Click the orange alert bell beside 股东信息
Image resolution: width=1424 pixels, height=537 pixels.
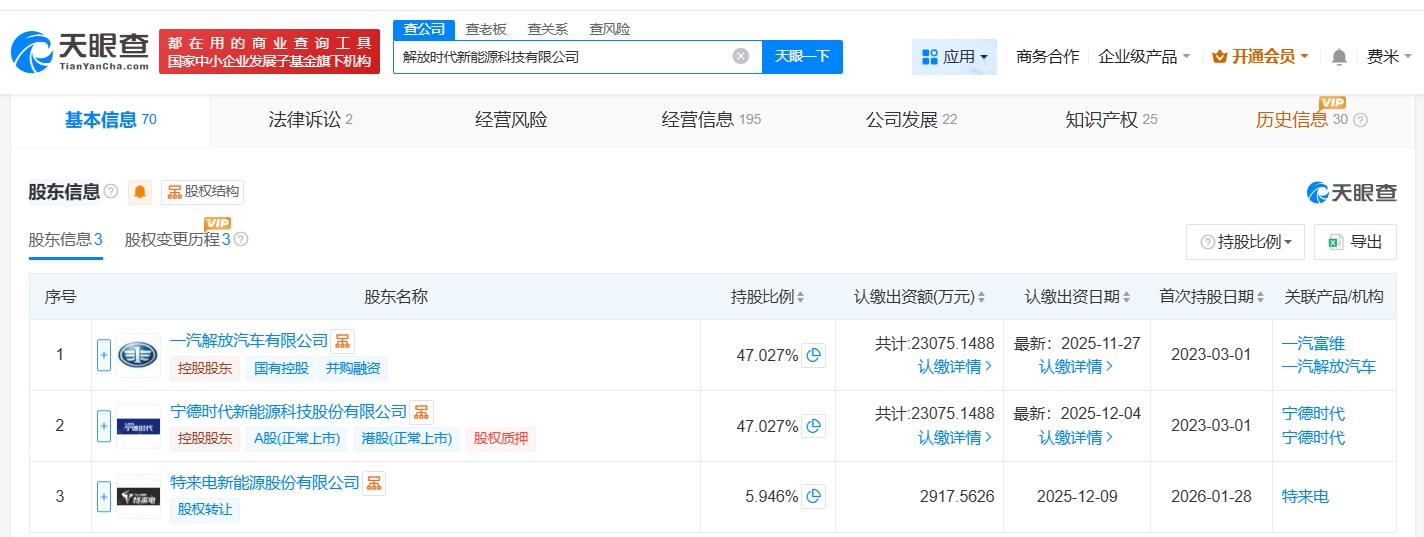[140, 192]
